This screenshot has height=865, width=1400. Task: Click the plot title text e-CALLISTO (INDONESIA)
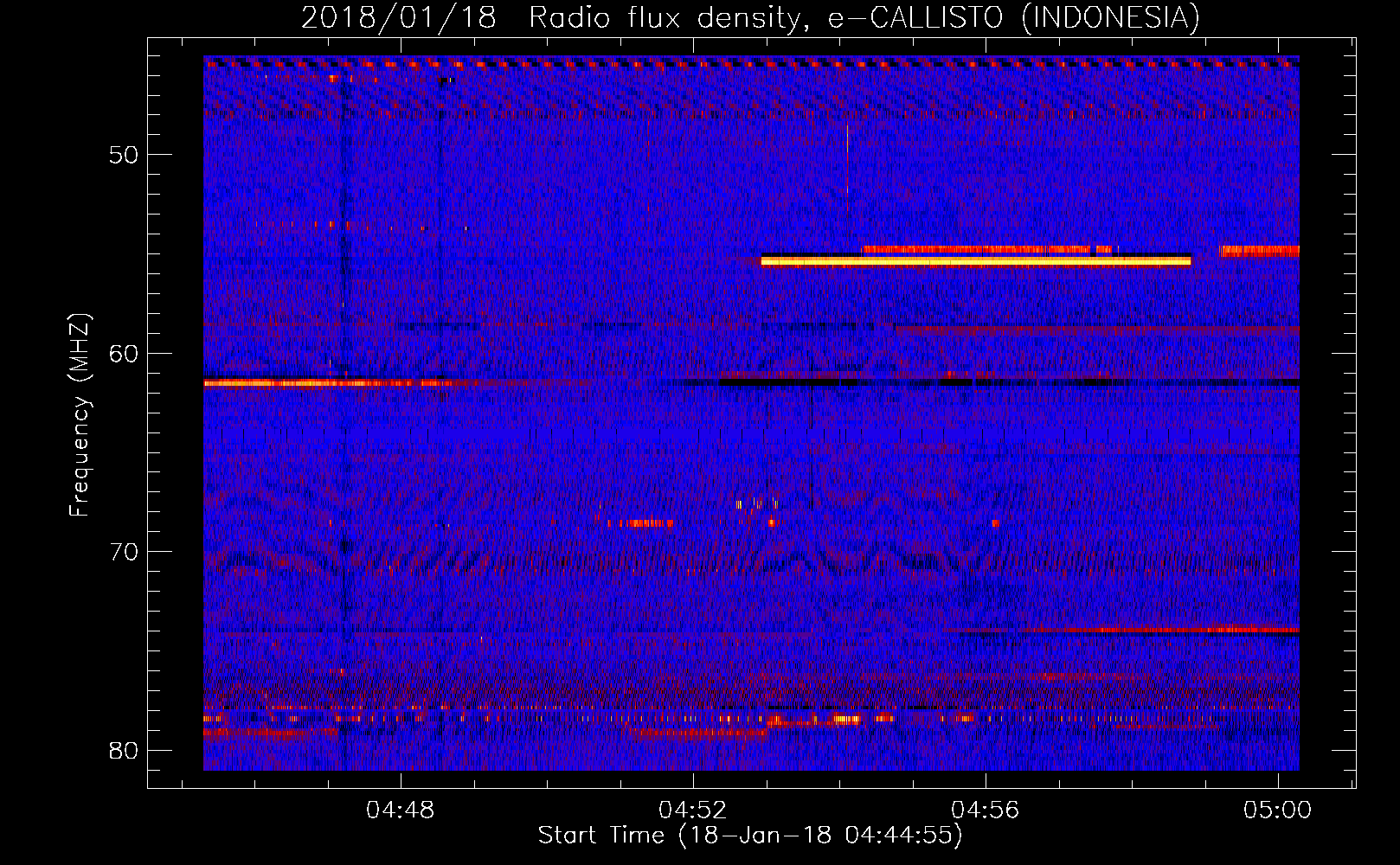(x=1013, y=18)
